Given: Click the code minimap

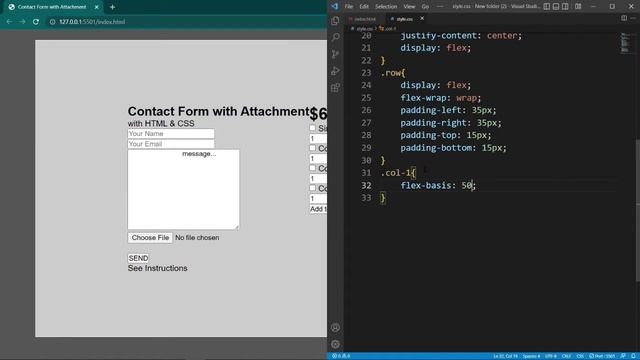Looking at the screenshot, I should tap(624, 43).
